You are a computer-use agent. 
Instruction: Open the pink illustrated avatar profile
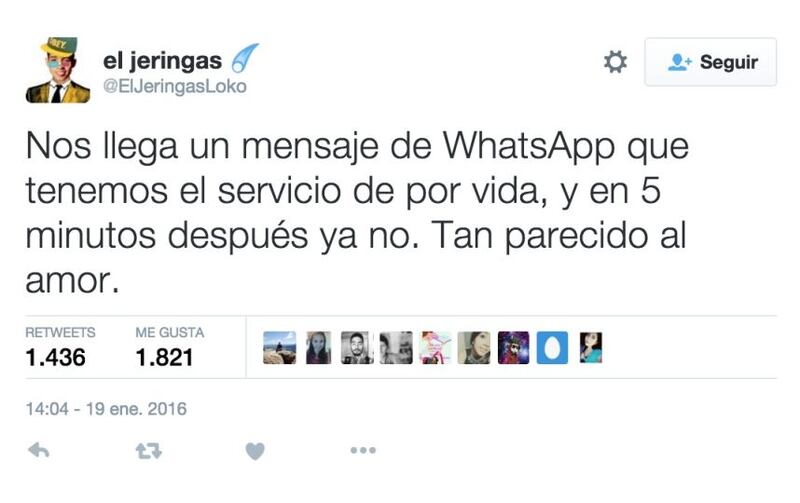[x=435, y=347]
